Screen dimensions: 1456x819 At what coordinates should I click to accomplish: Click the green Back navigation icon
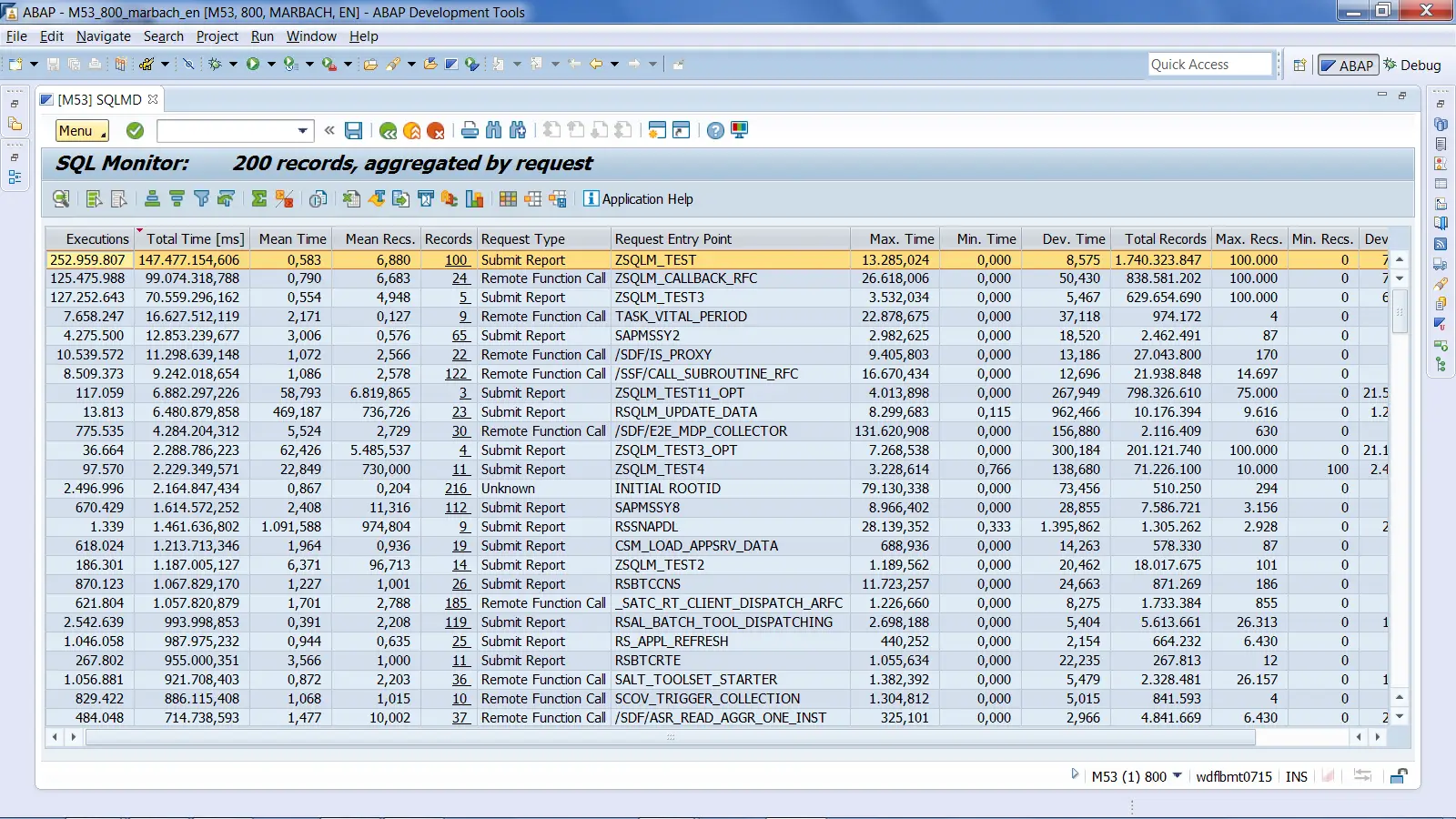pyautogui.click(x=389, y=130)
